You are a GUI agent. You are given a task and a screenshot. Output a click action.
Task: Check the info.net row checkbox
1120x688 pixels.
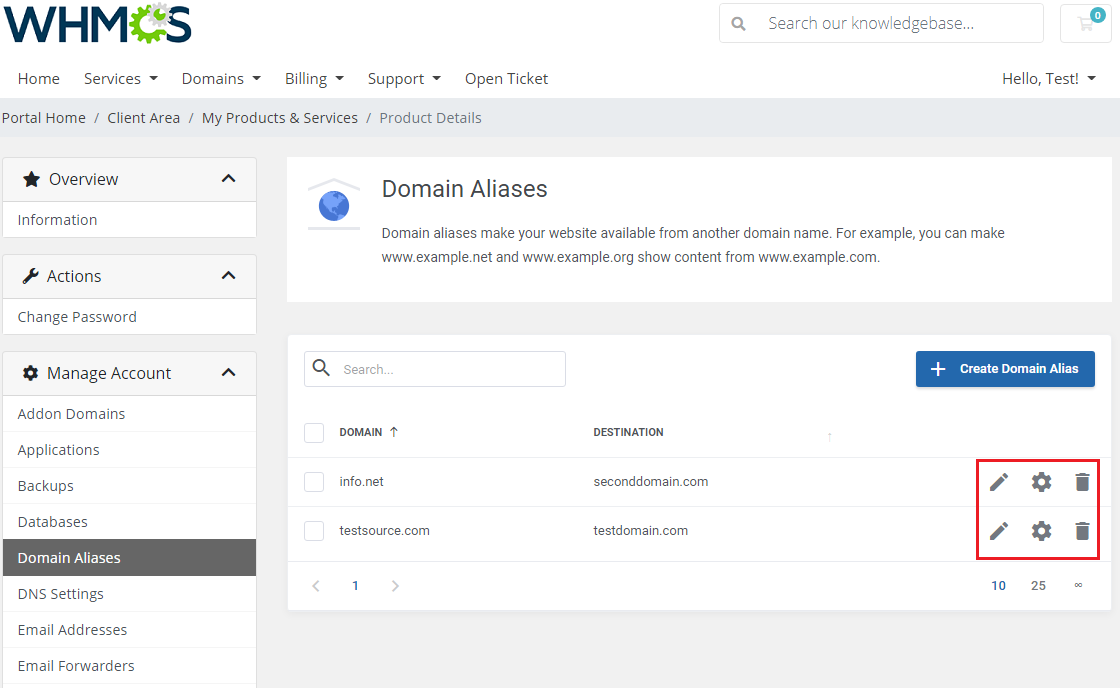pos(314,482)
